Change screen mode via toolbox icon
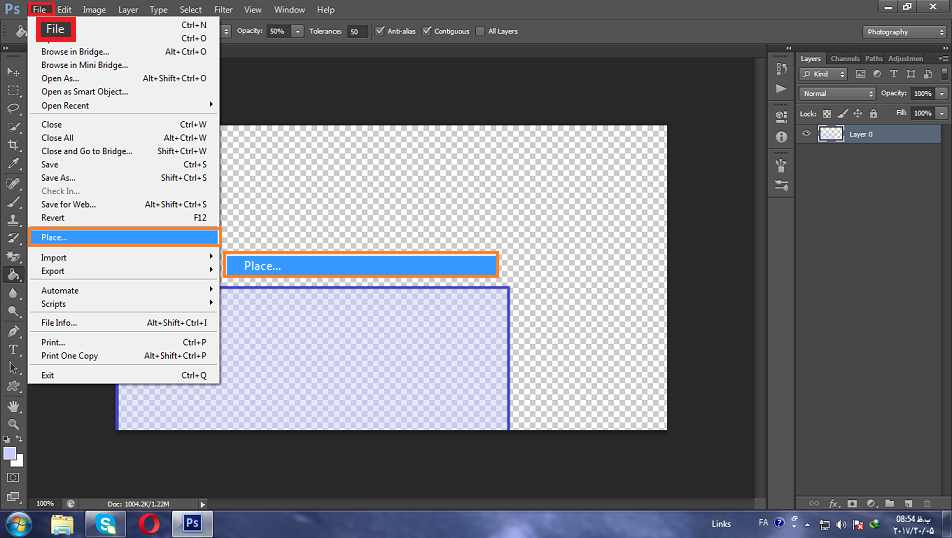 coord(13,496)
